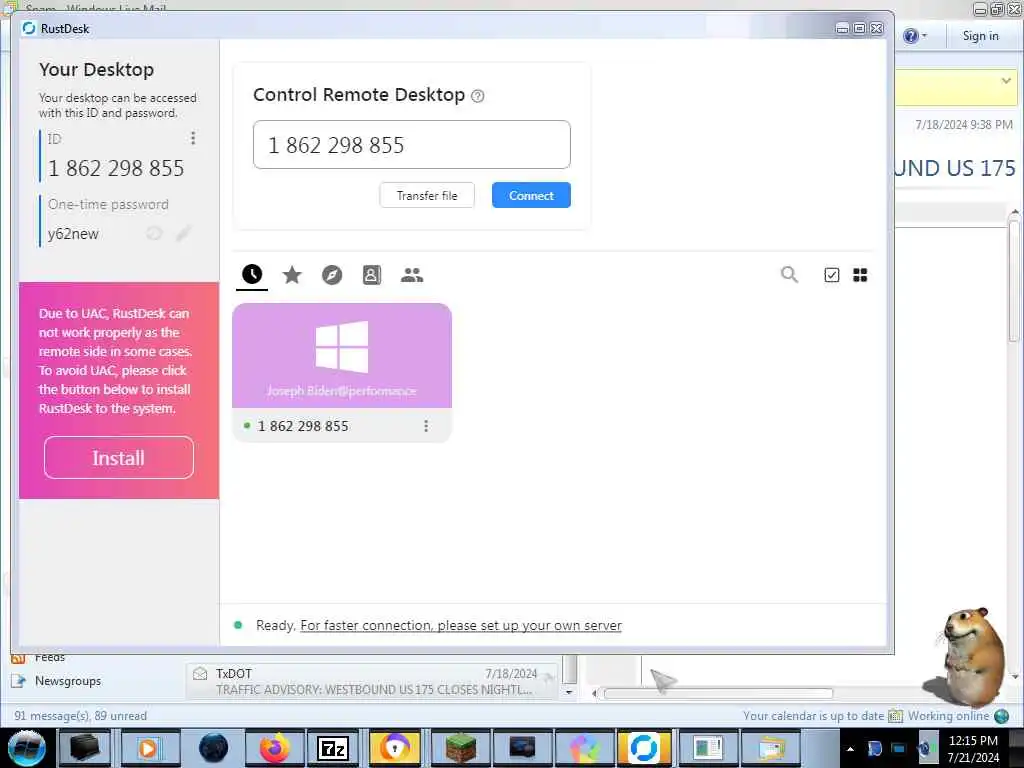Open the dark globe taskbar icon
Image resolution: width=1024 pixels, height=768 pixels.
pyautogui.click(x=213, y=748)
